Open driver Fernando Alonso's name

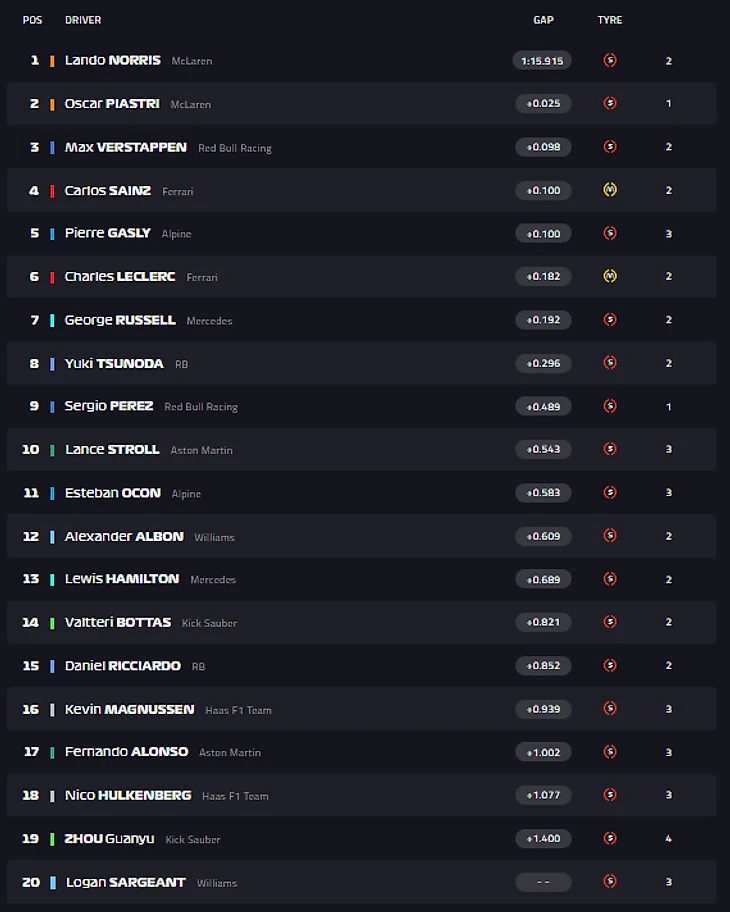click(128, 752)
